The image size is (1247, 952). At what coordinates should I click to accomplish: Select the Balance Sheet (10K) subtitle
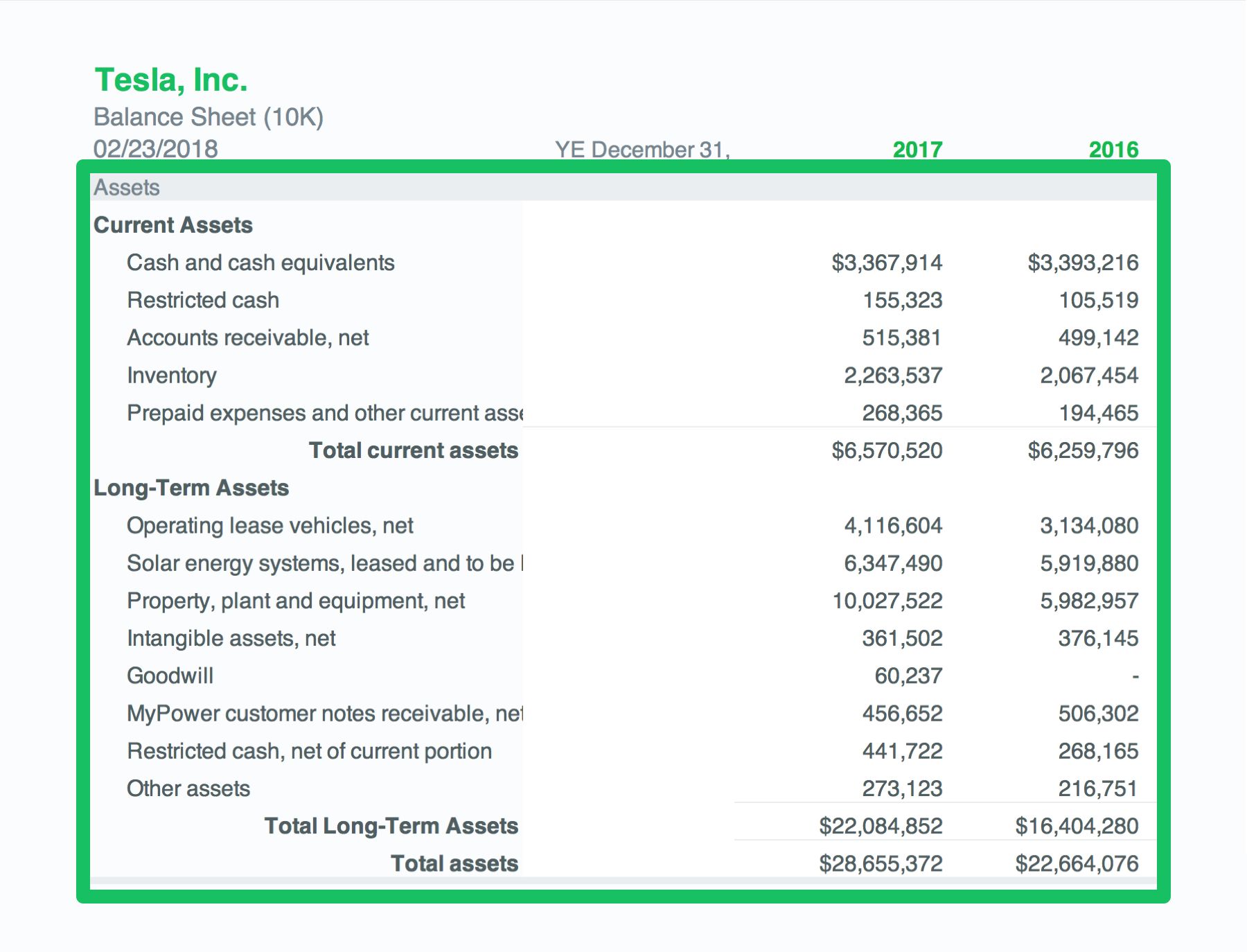coord(209,117)
